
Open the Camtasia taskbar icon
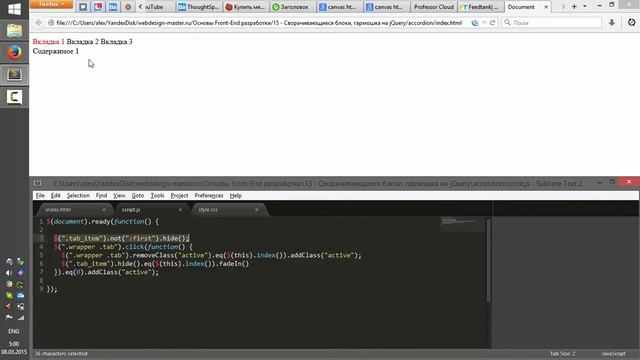14,97
